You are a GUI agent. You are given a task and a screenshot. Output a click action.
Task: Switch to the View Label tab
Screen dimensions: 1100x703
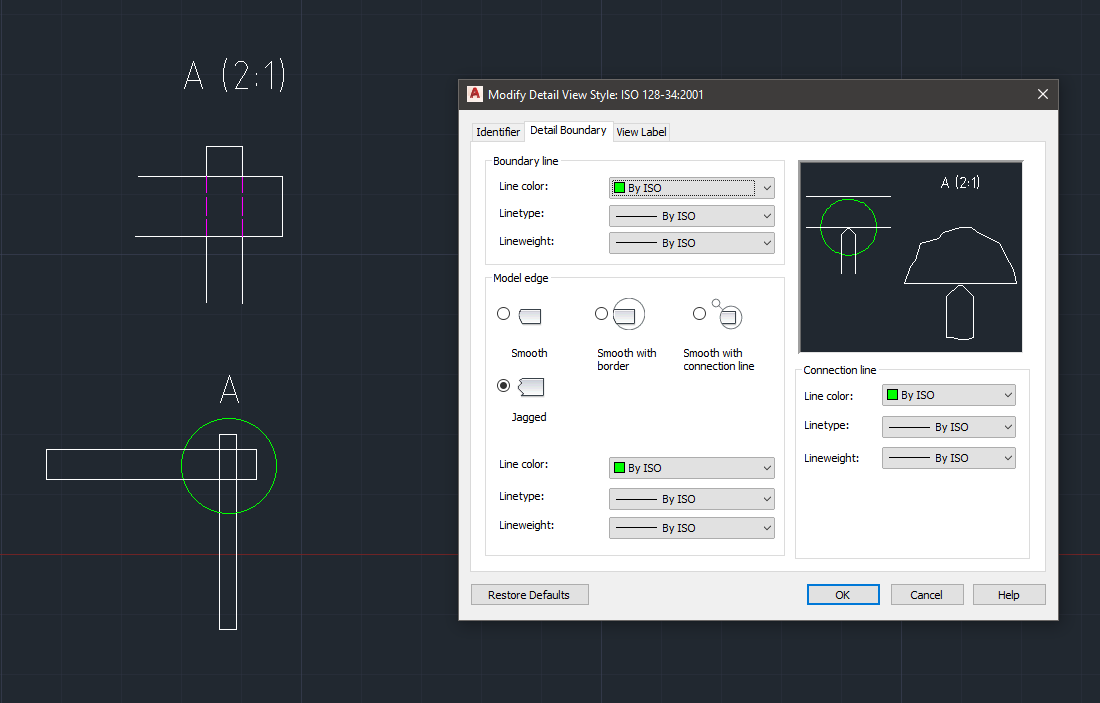click(x=641, y=131)
